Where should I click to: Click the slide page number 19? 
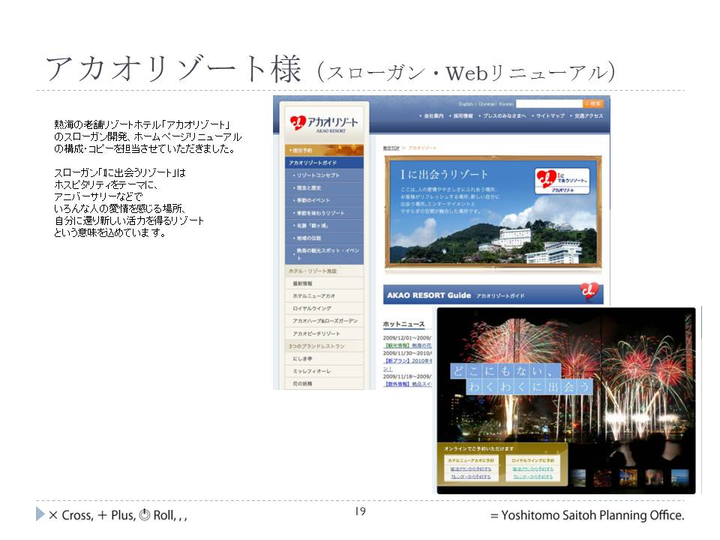[x=360, y=511]
